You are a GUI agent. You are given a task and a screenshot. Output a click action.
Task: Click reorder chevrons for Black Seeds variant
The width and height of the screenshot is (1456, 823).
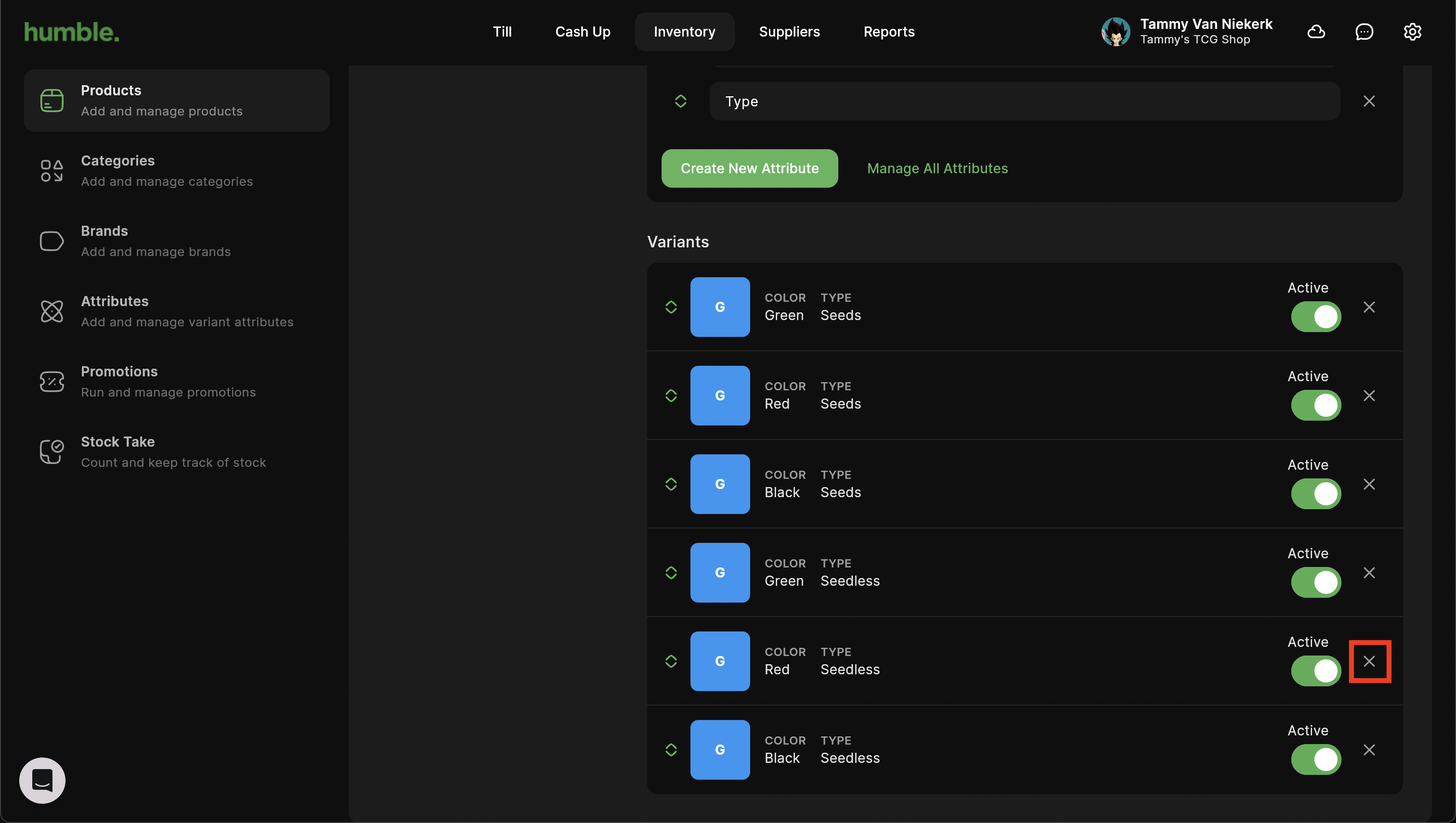[x=671, y=484]
